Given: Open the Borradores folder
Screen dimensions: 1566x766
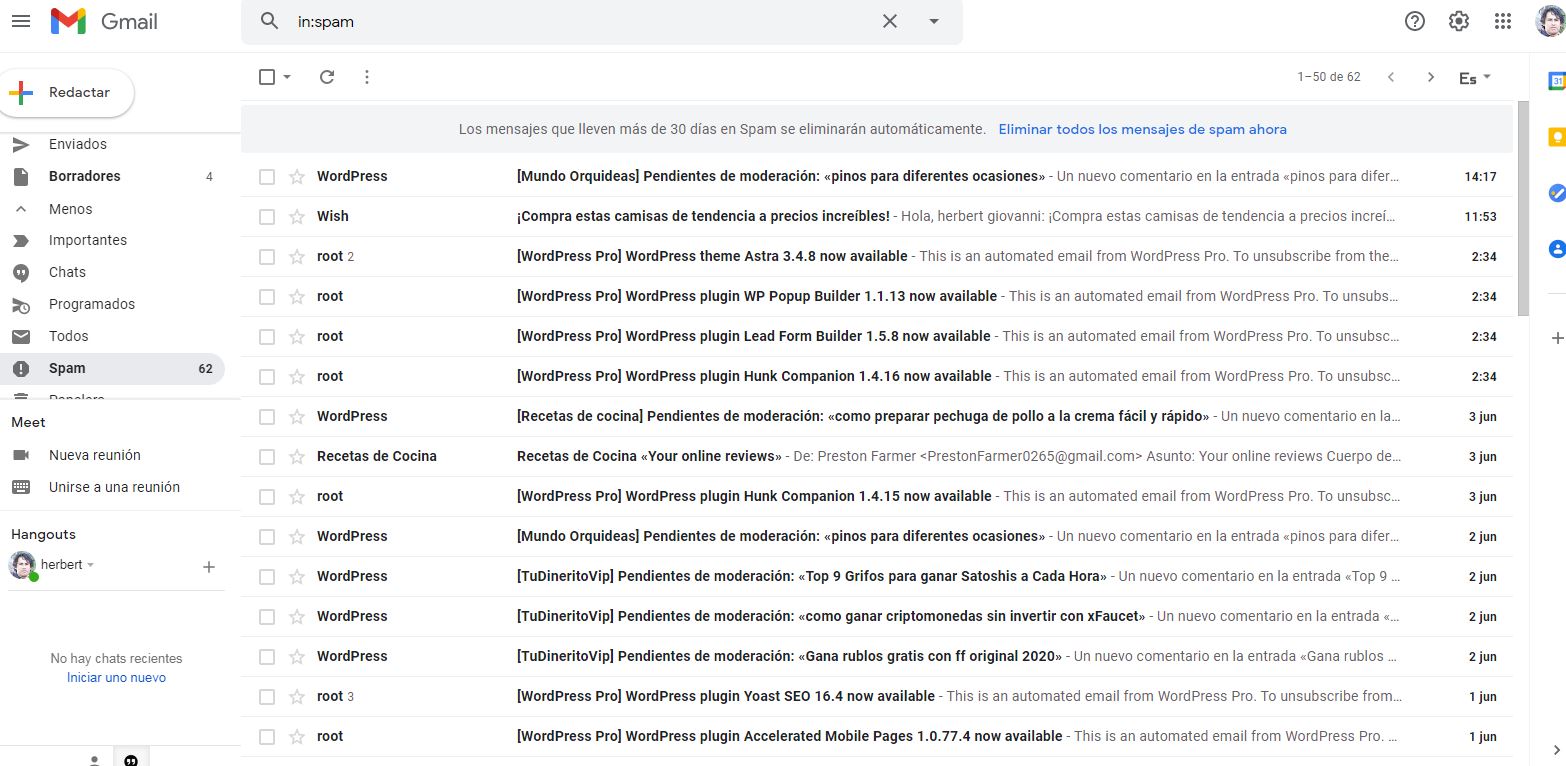Looking at the screenshot, I should (84, 176).
